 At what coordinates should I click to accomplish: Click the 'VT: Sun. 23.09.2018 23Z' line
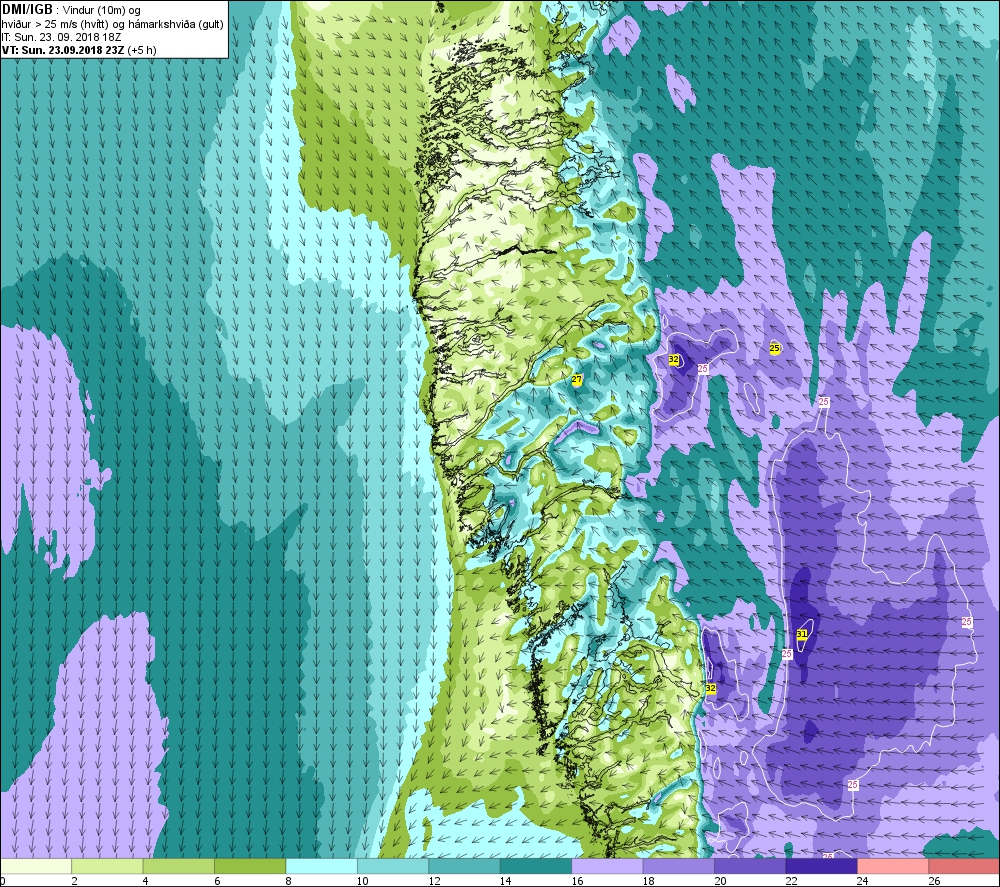pyautogui.click(x=64, y=50)
